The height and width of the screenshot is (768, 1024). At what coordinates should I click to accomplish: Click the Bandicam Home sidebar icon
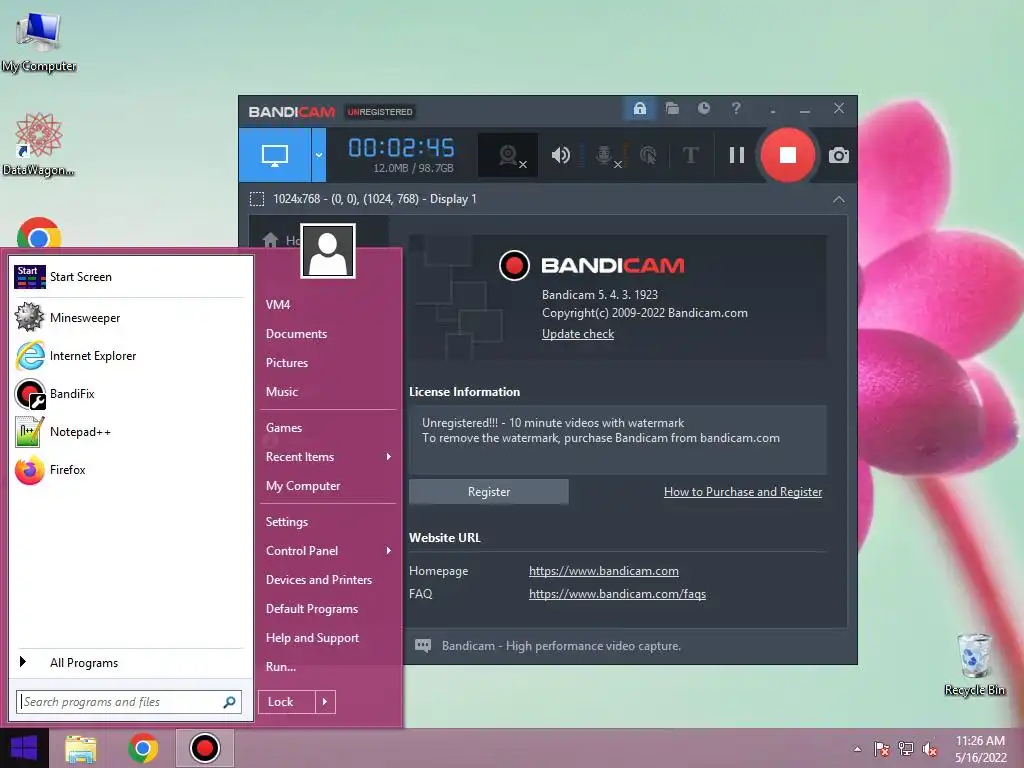(270, 240)
